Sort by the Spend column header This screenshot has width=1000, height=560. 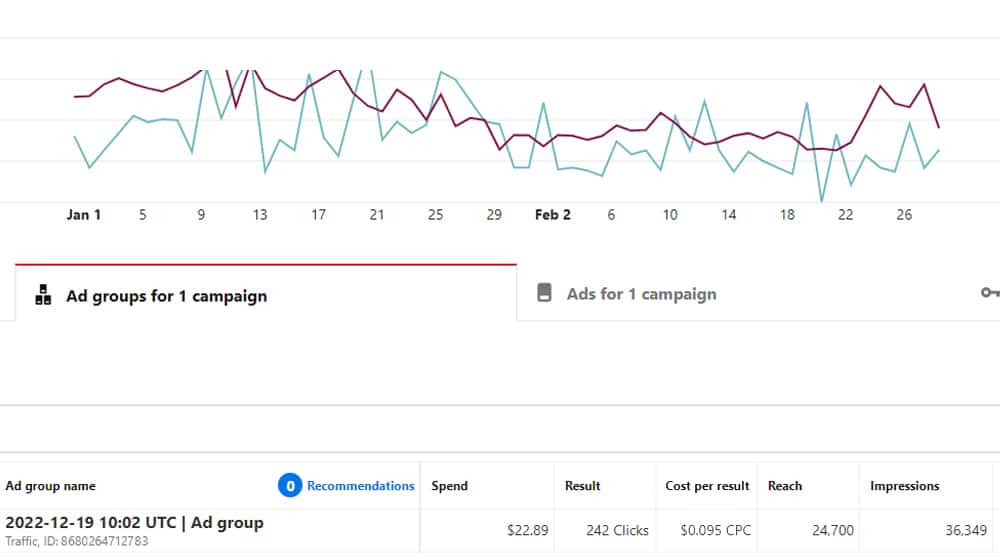[x=449, y=486]
